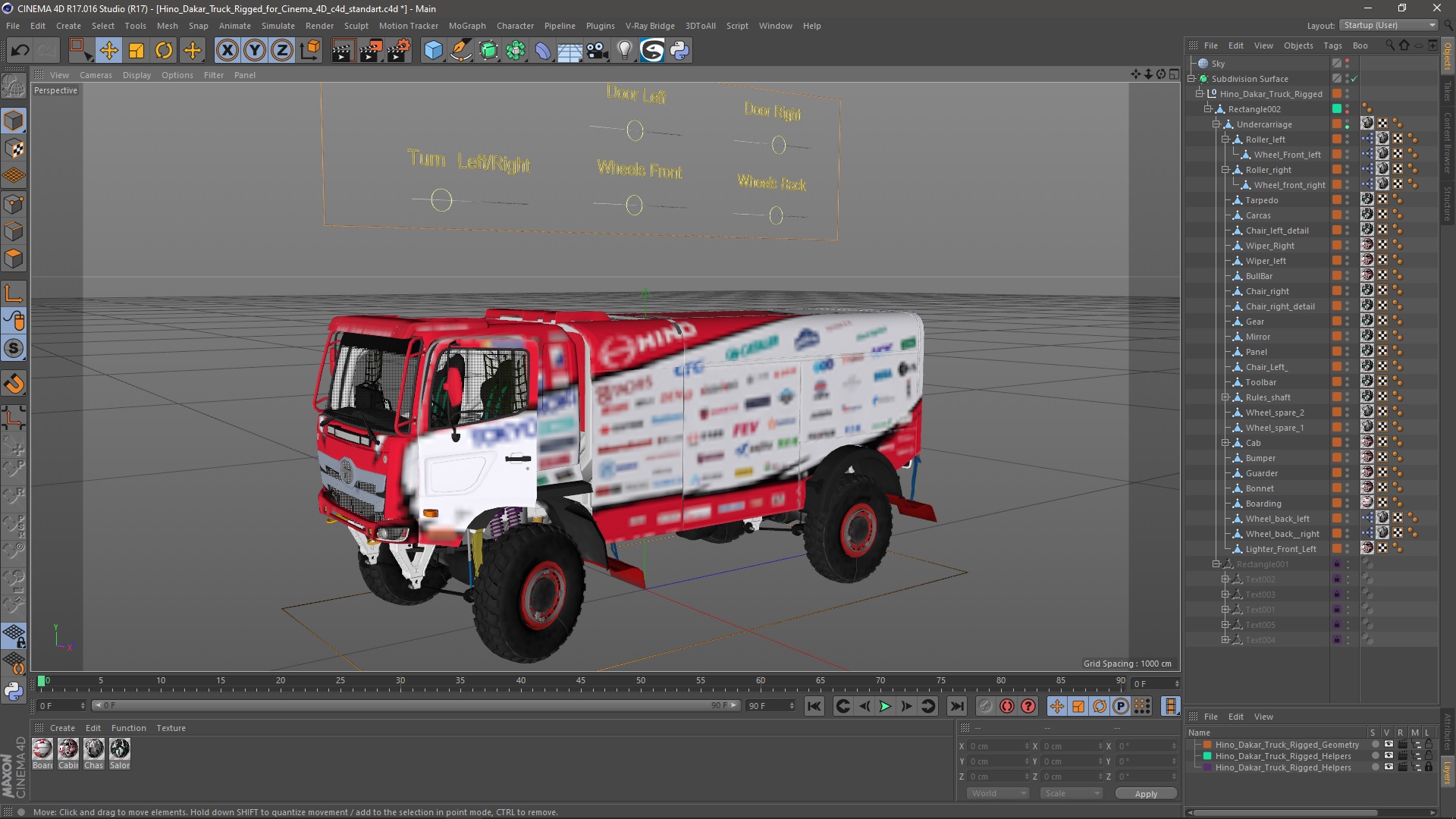Open Edit Render Settings icon
The height and width of the screenshot is (819, 1456).
399,51
